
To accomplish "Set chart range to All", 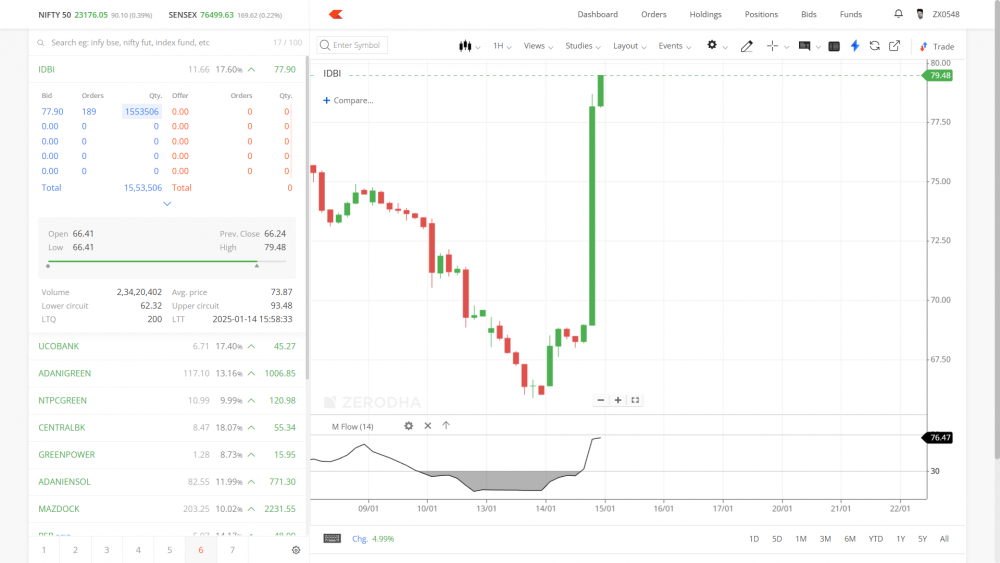I will [945, 539].
